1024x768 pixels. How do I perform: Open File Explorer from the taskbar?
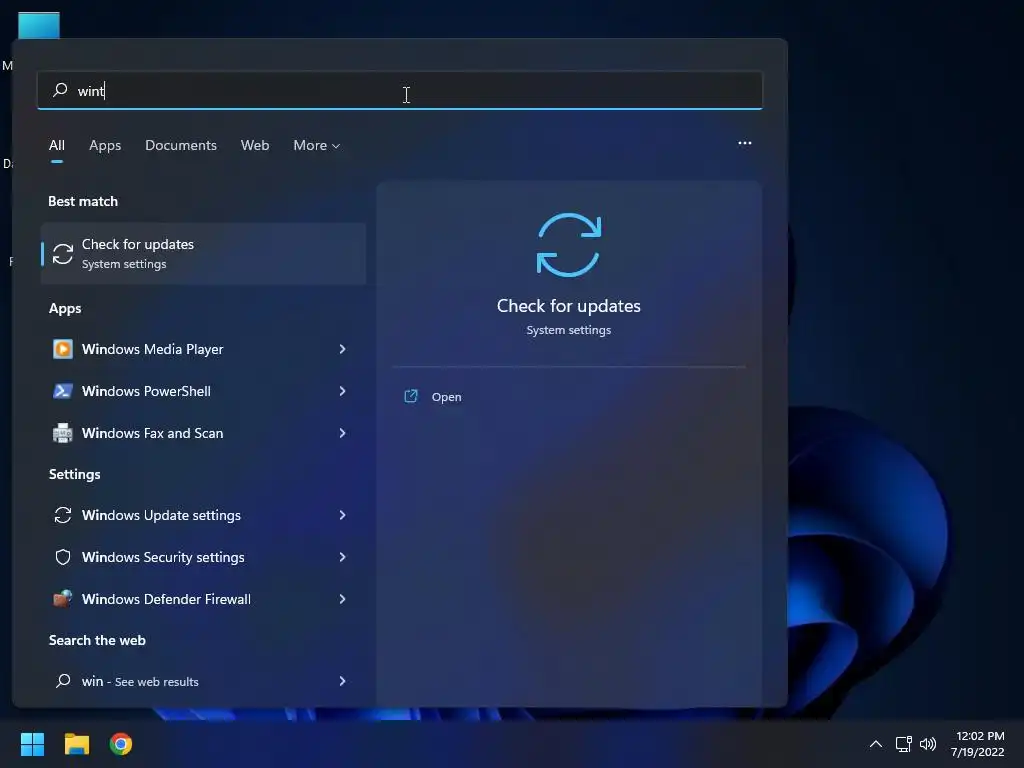tap(76, 744)
